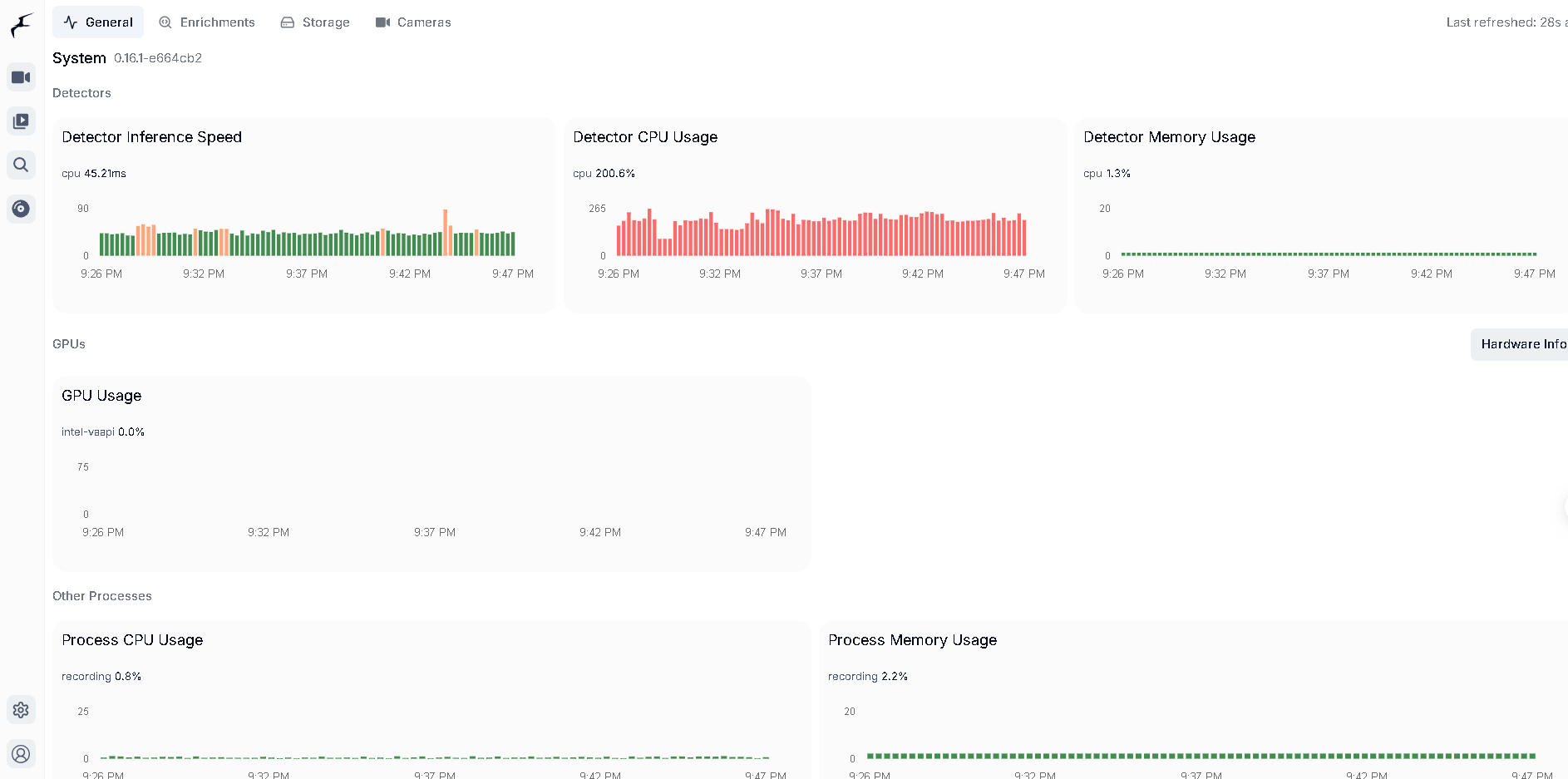The height and width of the screenshot is (779, 1568).
Task: Switch to the Enrichments tab
Action: (207, 22)
